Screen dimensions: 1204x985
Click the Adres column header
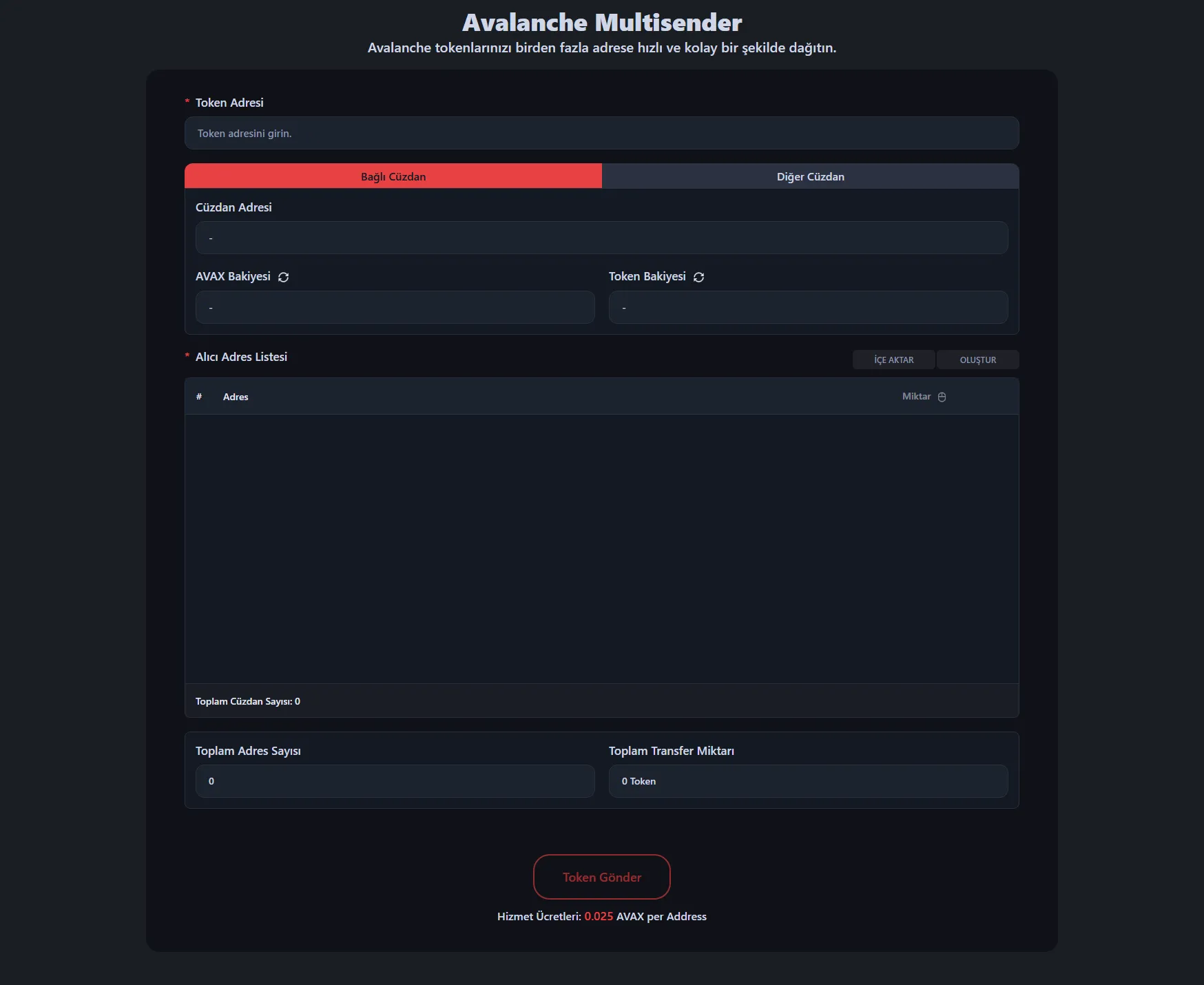236,397
